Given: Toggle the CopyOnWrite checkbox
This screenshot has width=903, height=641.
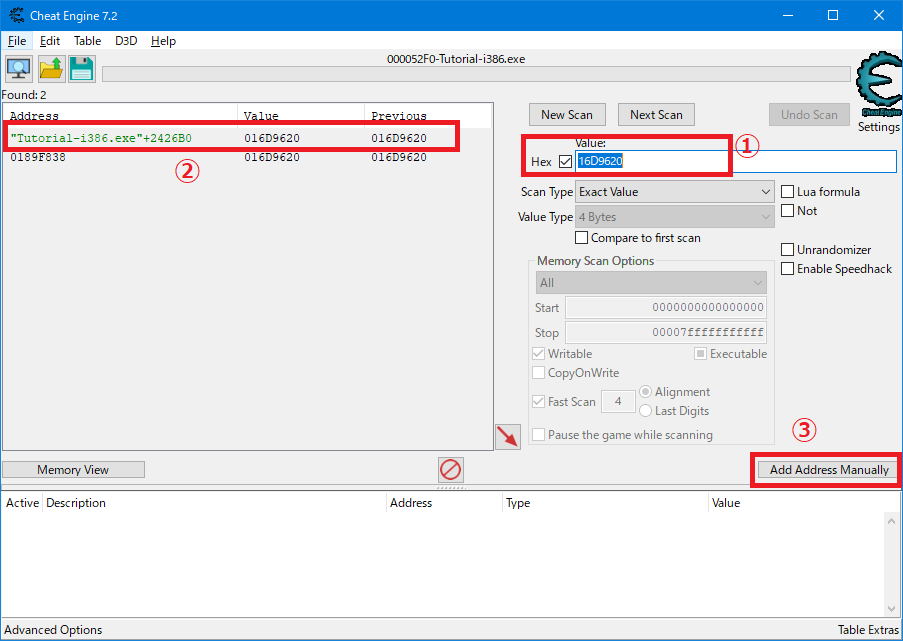Looking at the screenshot, I should coord(538,373).
